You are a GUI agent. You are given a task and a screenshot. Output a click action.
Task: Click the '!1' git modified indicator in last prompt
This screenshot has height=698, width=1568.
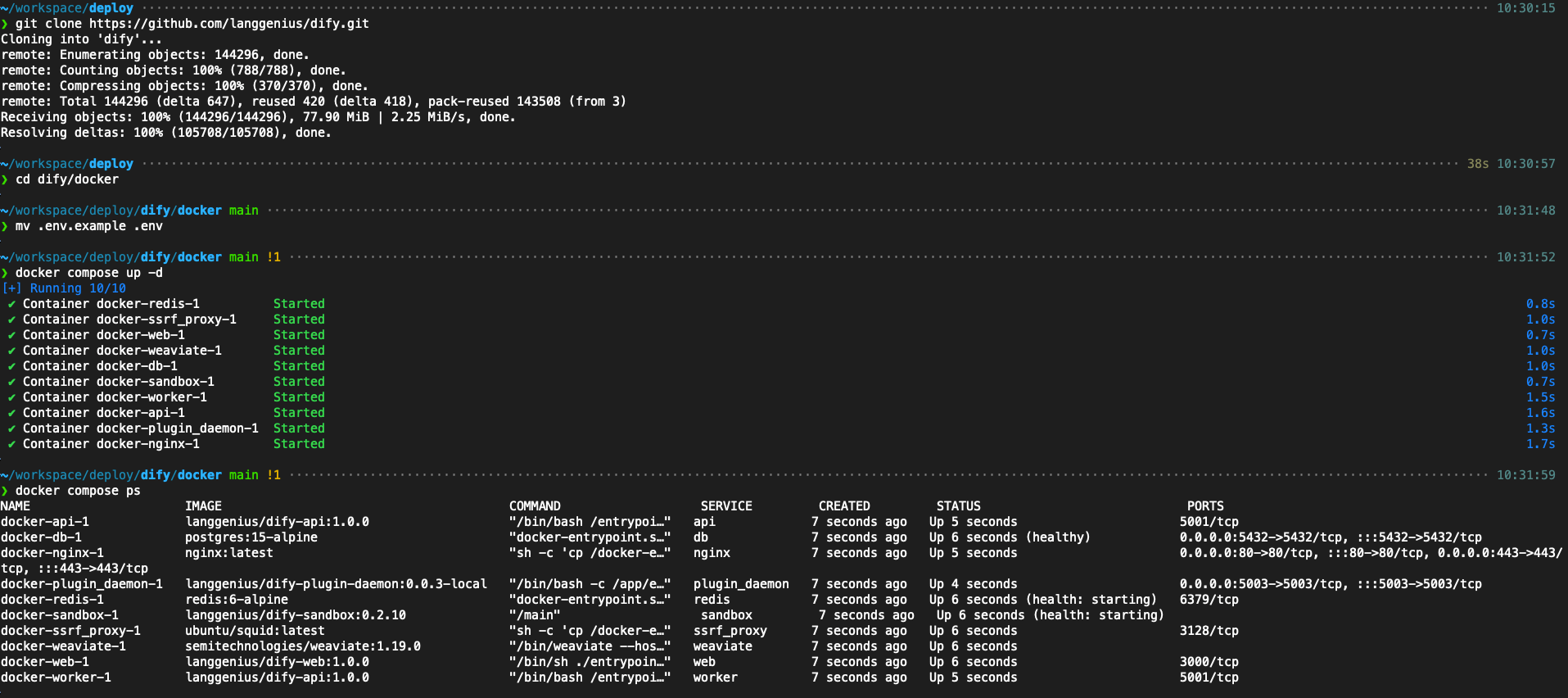click(x=273, y=475)
